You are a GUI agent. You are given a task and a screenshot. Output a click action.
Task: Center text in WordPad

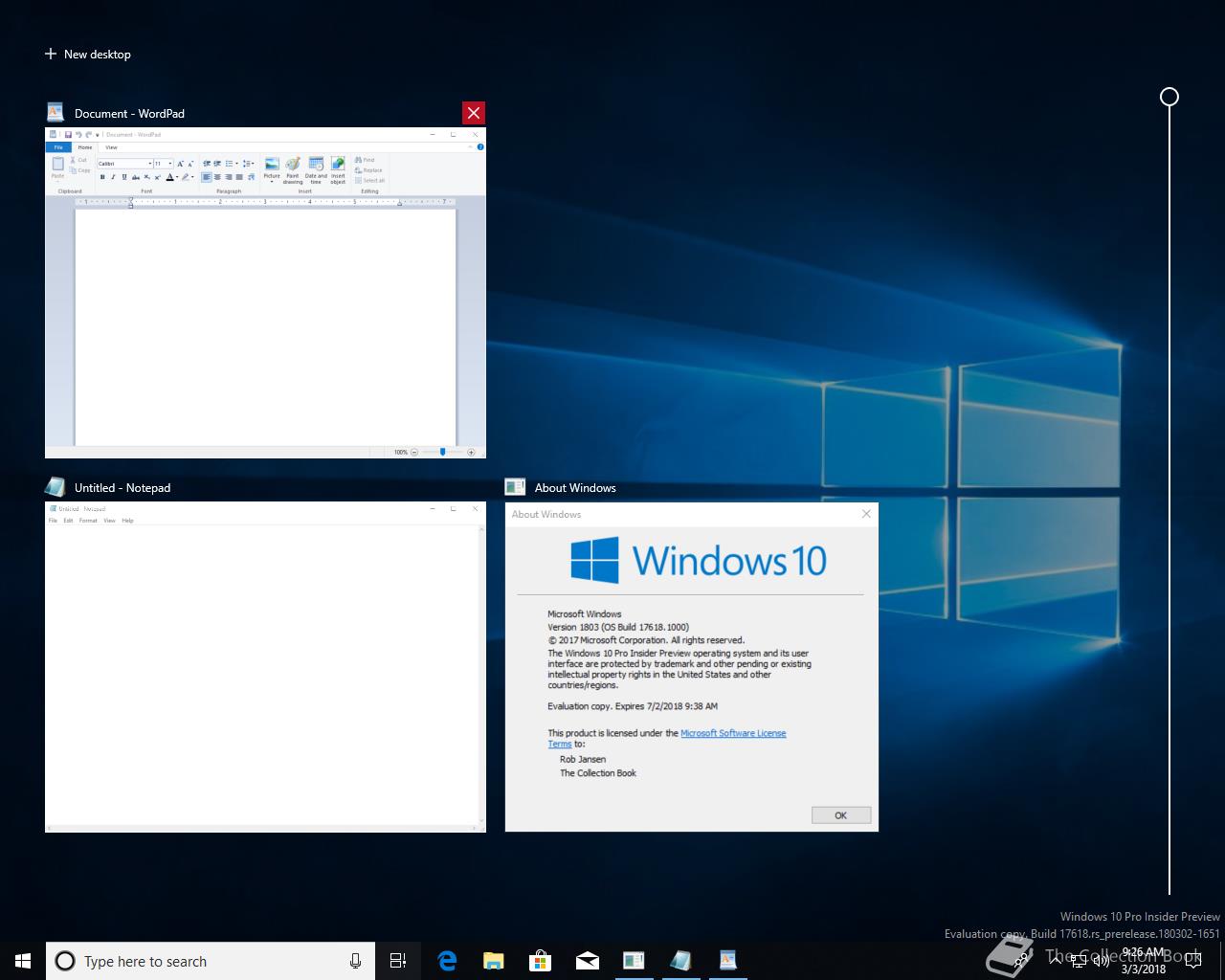217,177
